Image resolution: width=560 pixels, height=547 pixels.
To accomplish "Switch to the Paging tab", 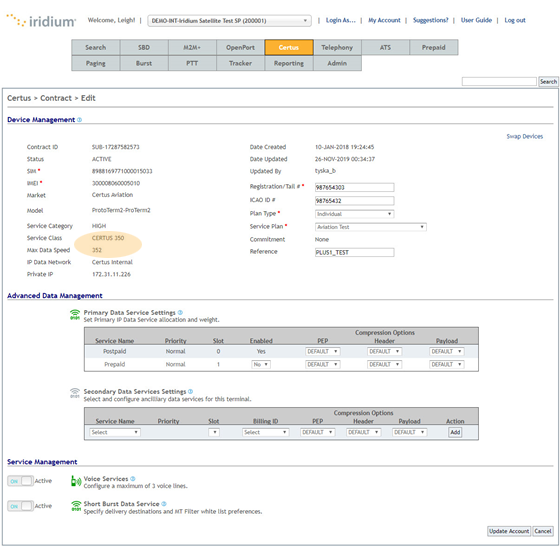I will pyautogui.click(x=96, y=63).
